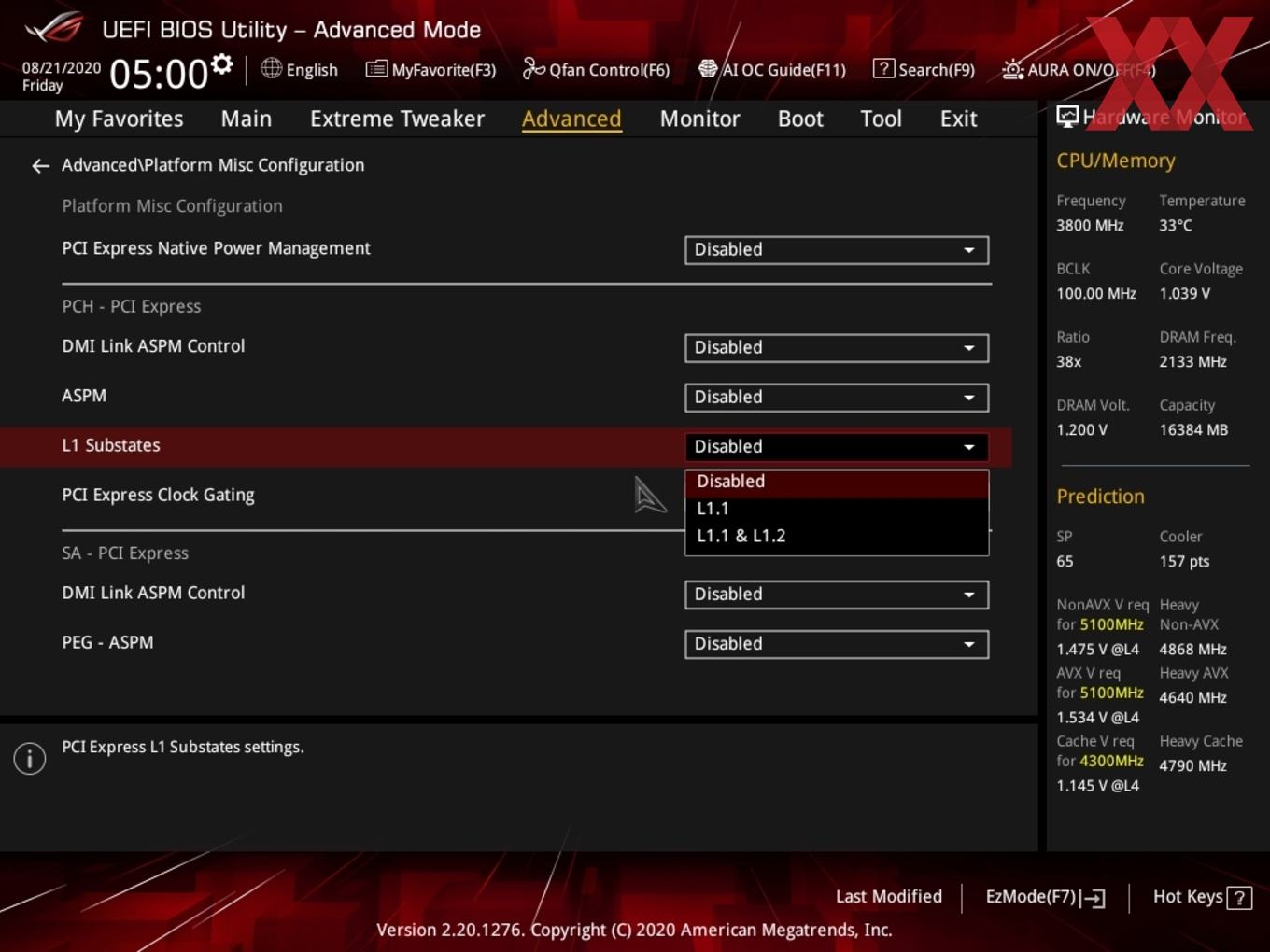
Task: Select PCI Express Clock Gating row
Action: coord(158,496)
